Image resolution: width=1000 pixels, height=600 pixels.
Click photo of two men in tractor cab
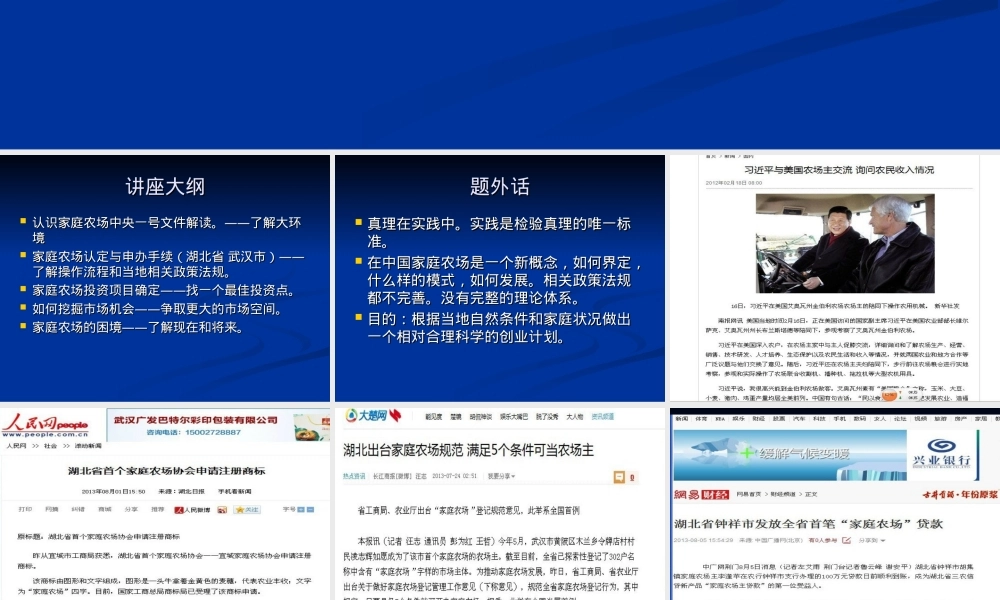(x=845, y=244)
